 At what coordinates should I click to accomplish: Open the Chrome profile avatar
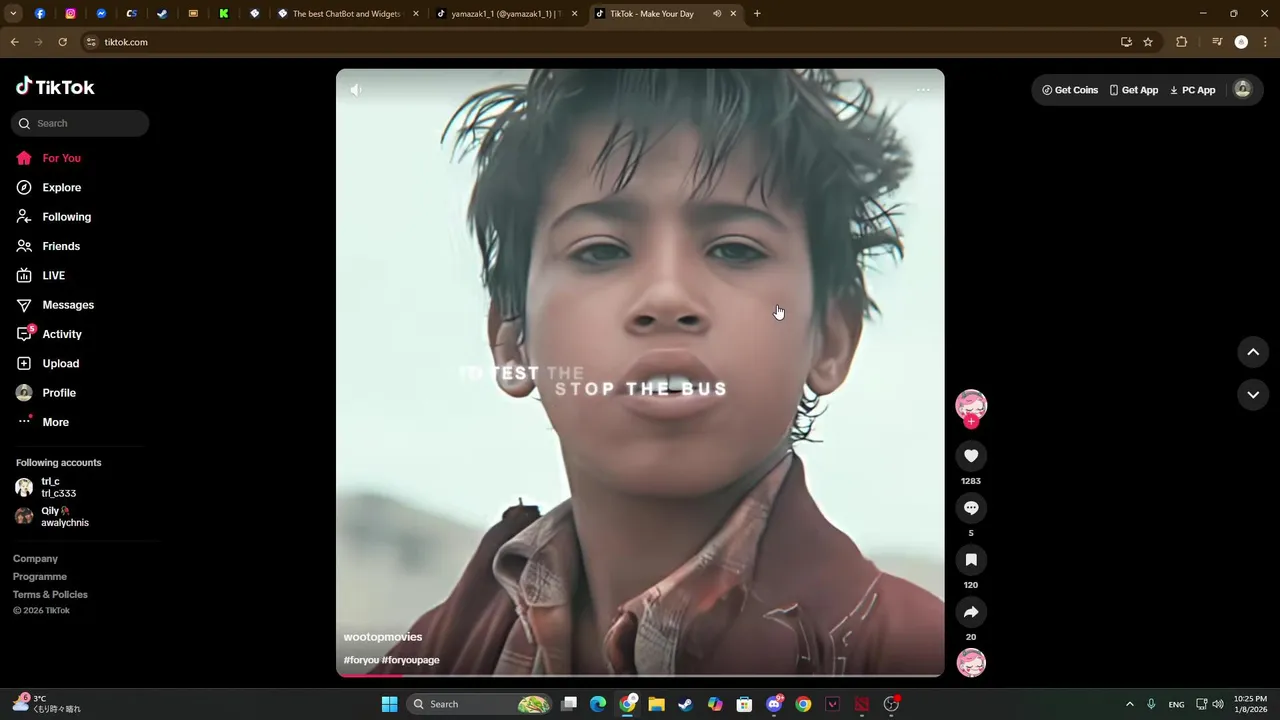[x=1241, y=42]
